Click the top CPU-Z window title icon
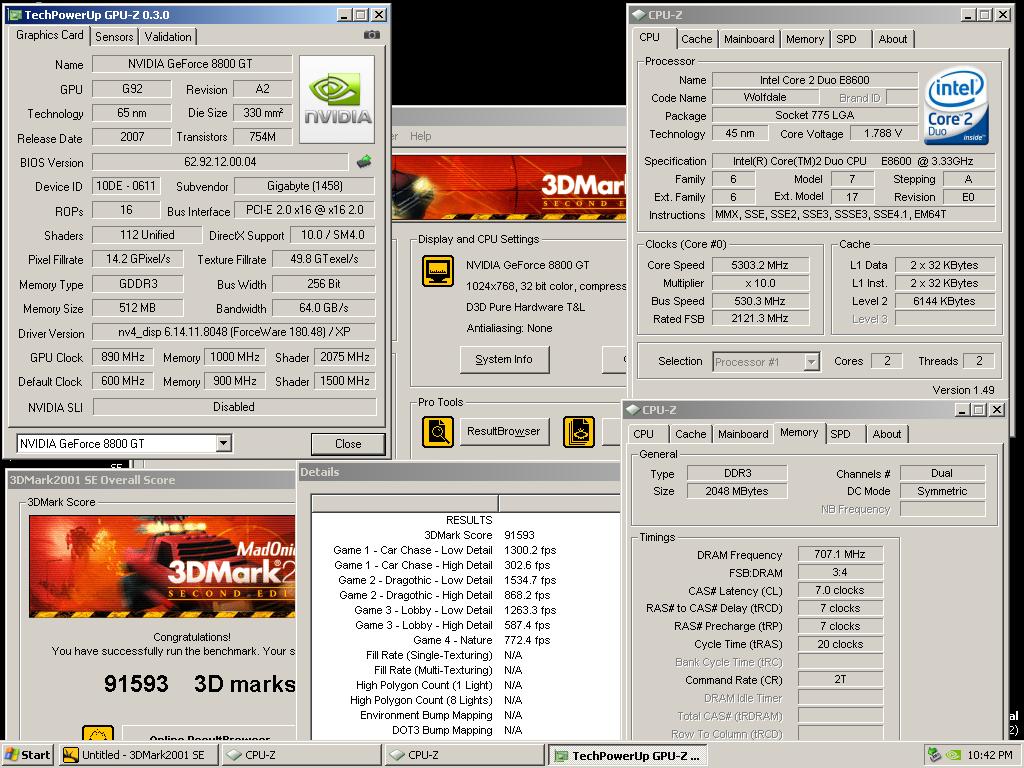This screenshot has height=768, width=1024. click(x=638, y=14)
